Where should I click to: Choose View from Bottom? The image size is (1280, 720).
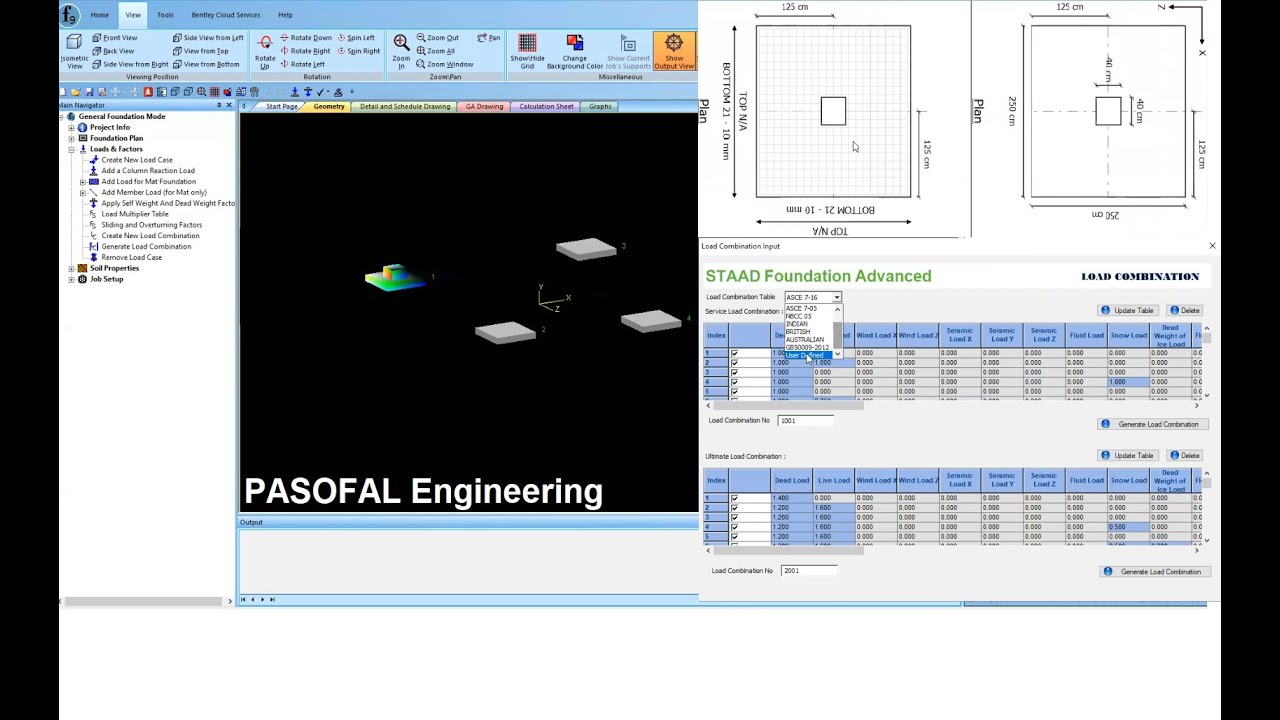pyautogui.click(x=205, y=64)
